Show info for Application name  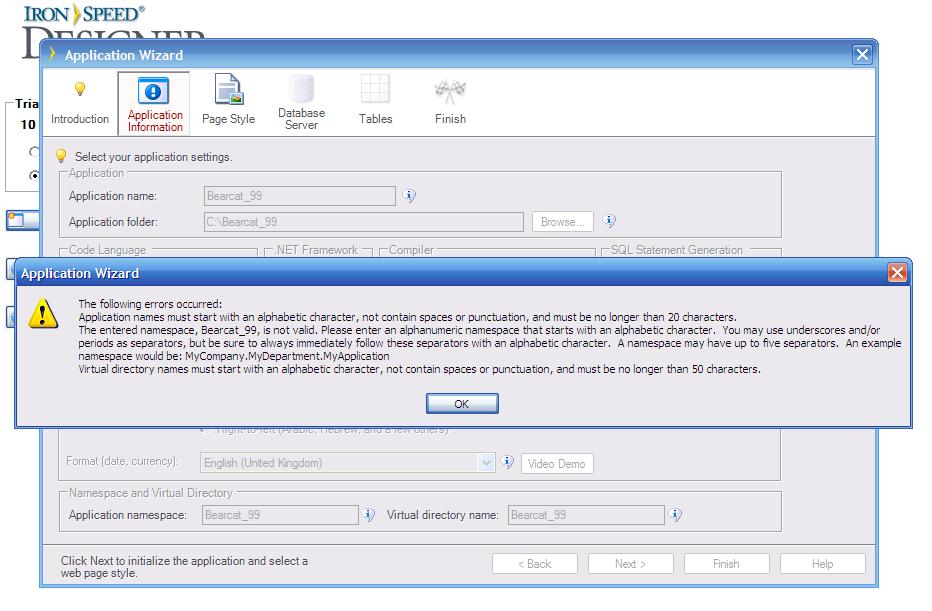409,196
